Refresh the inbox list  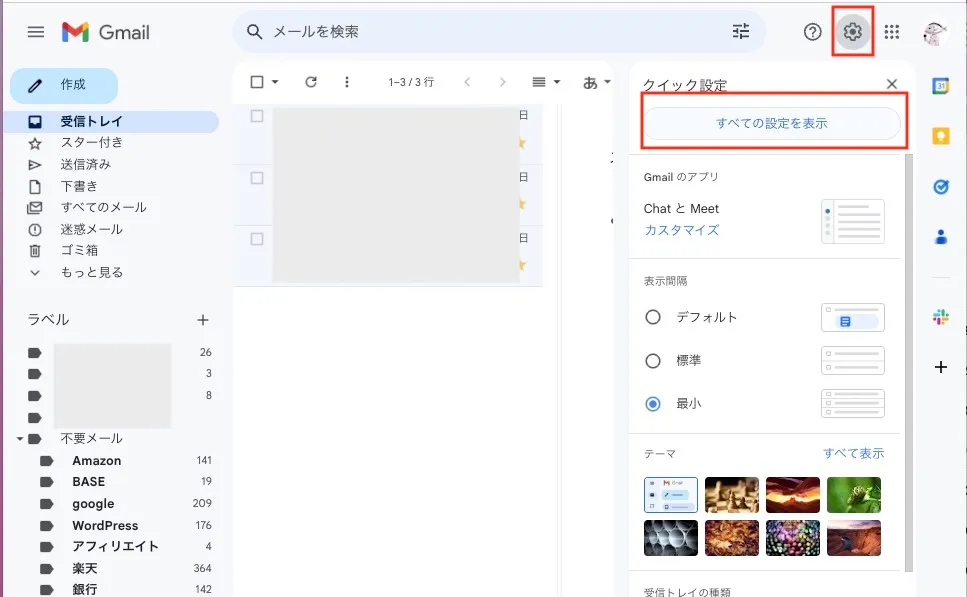(311, 82)
